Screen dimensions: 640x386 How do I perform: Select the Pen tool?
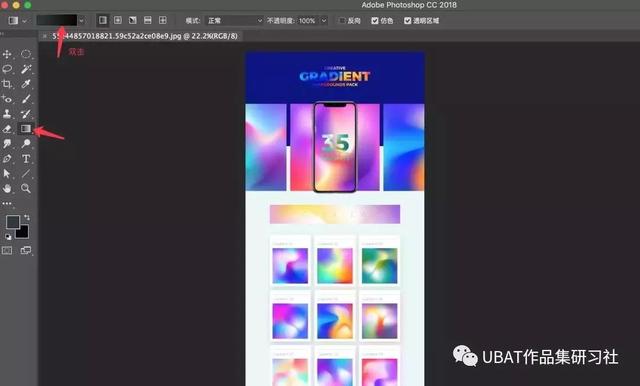[7, 159]
